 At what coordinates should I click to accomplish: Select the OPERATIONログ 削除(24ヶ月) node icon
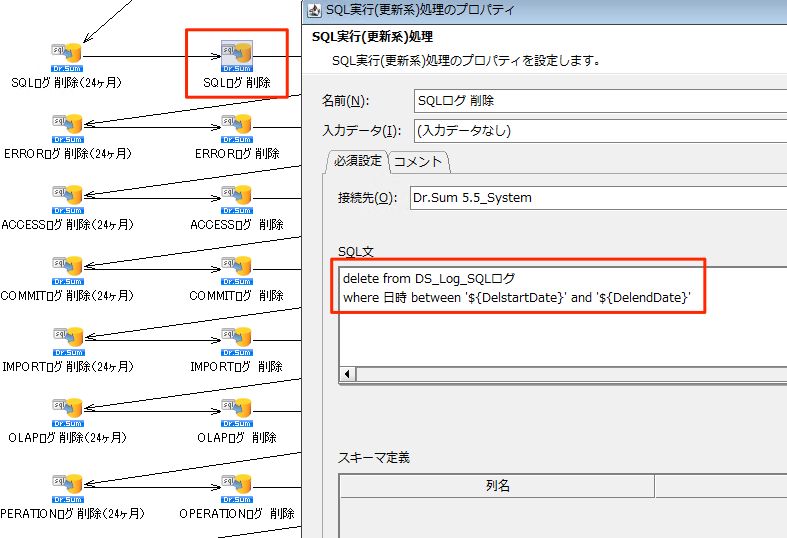point(67,488)
